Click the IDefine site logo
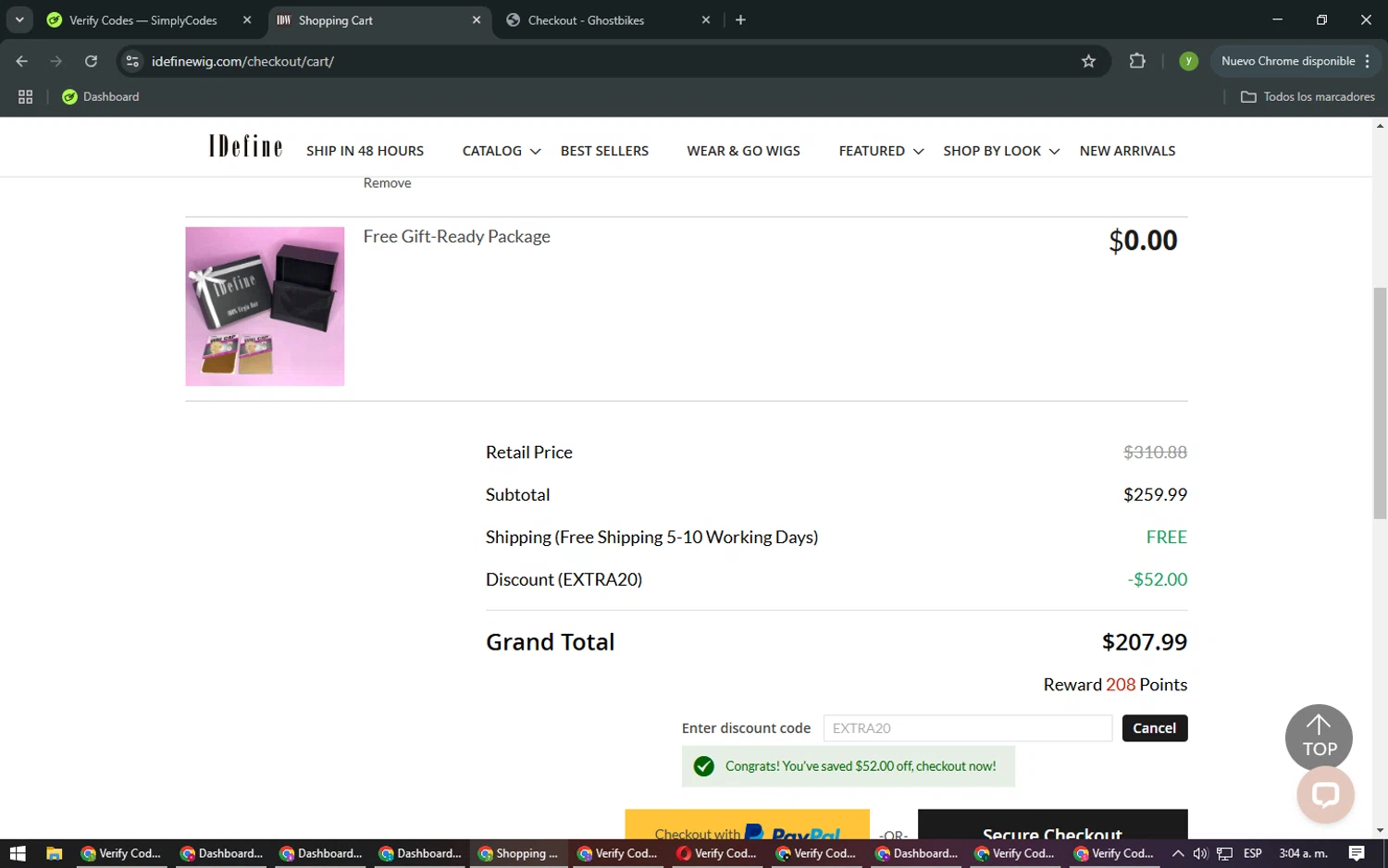Viewport: 1388px width, 868px height. 245,146
